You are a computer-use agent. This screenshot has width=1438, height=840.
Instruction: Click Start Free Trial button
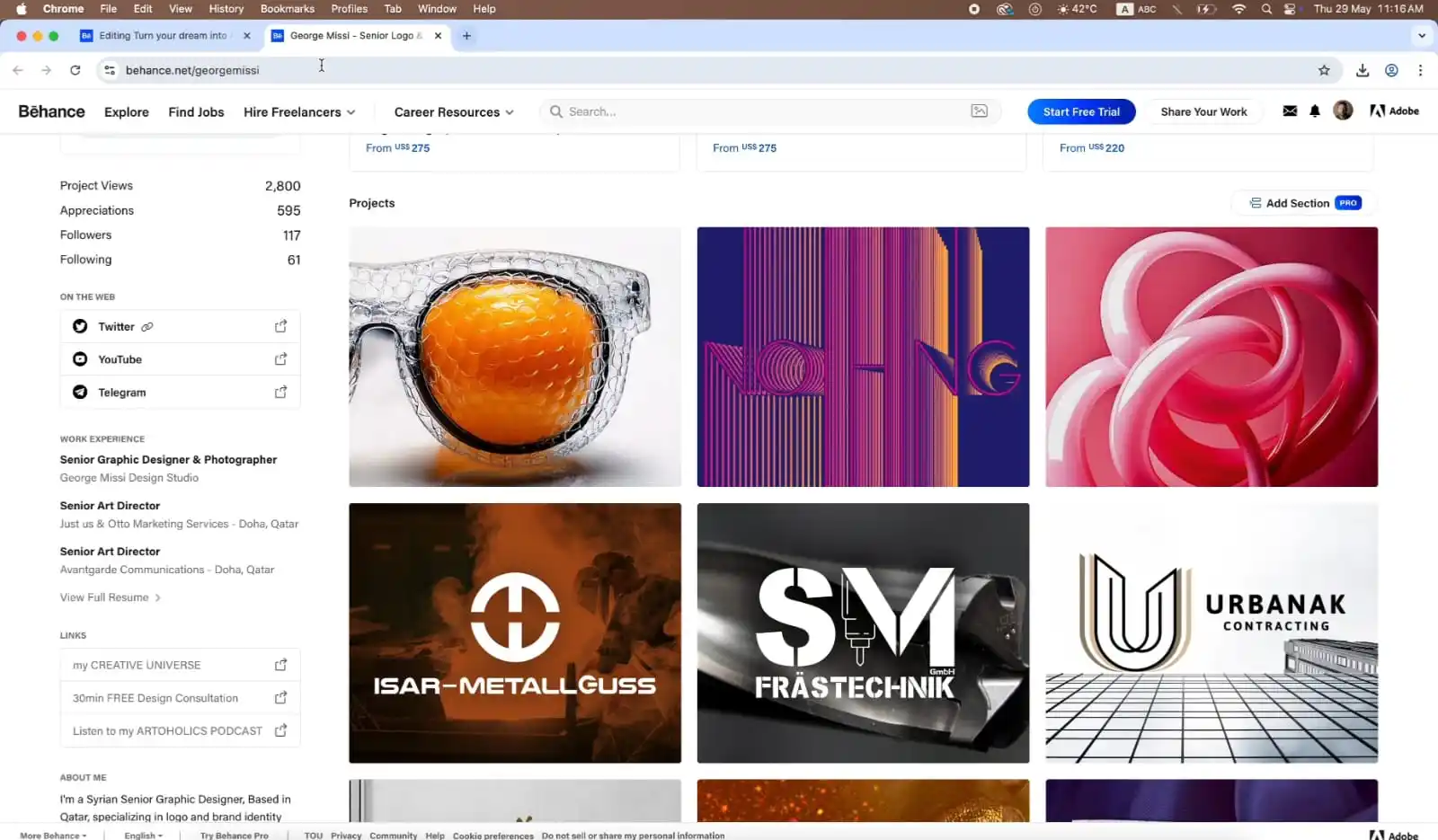click(1081, 111)
